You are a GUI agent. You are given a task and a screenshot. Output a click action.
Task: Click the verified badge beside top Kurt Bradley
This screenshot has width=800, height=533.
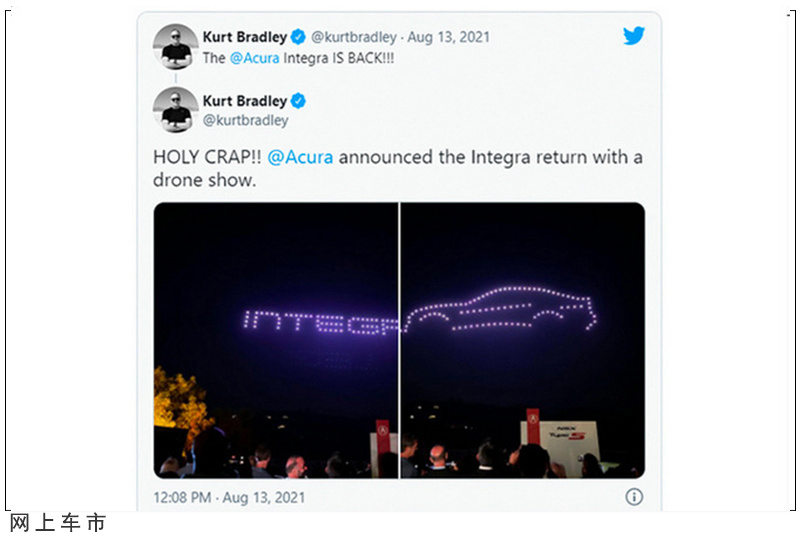[x=298, y=37]
